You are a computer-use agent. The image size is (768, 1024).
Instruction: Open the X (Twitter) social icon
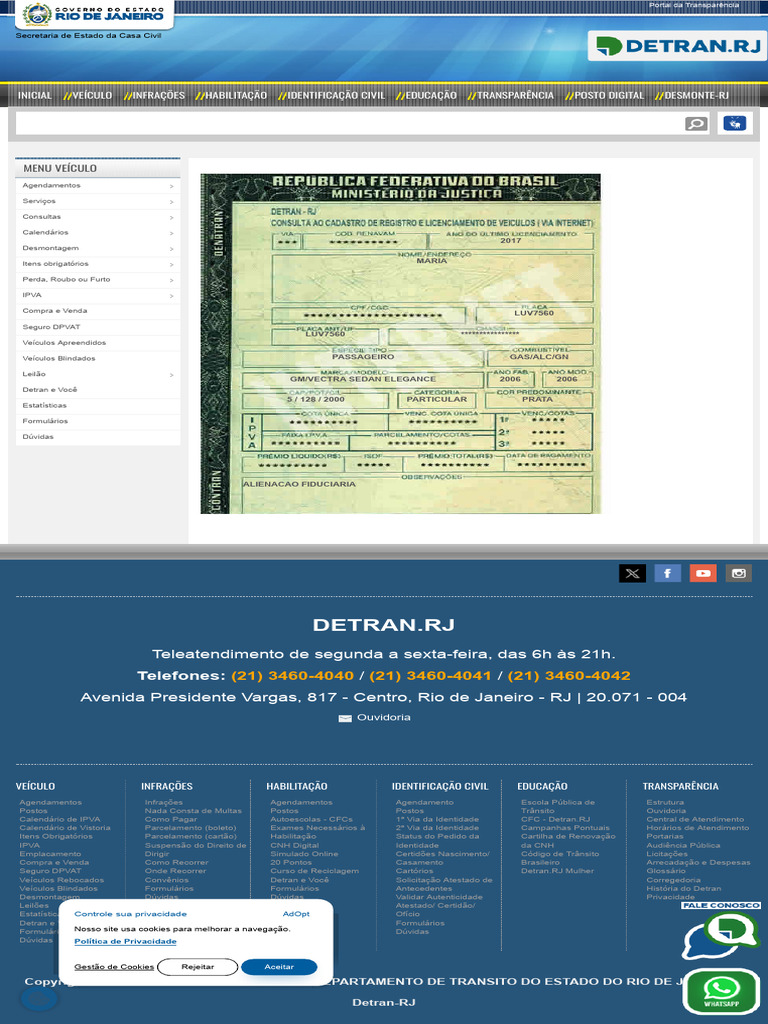[x=632, y=573]
